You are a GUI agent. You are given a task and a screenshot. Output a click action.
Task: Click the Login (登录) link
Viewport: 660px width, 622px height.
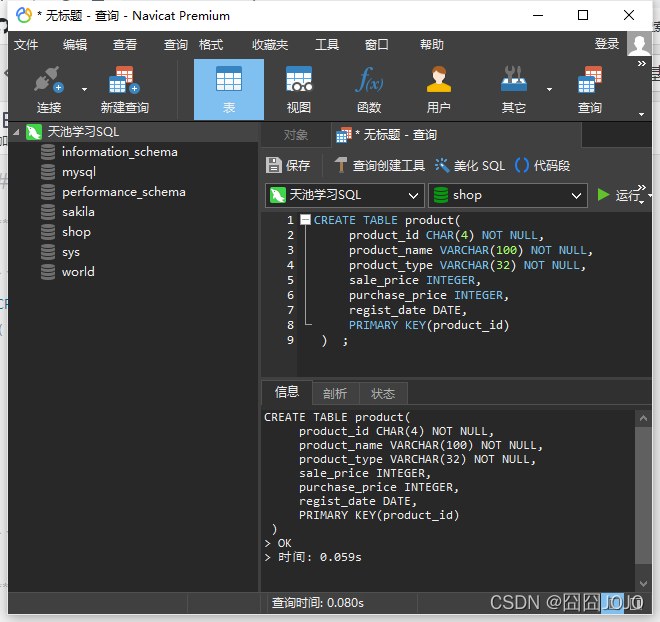coord(607,44)
